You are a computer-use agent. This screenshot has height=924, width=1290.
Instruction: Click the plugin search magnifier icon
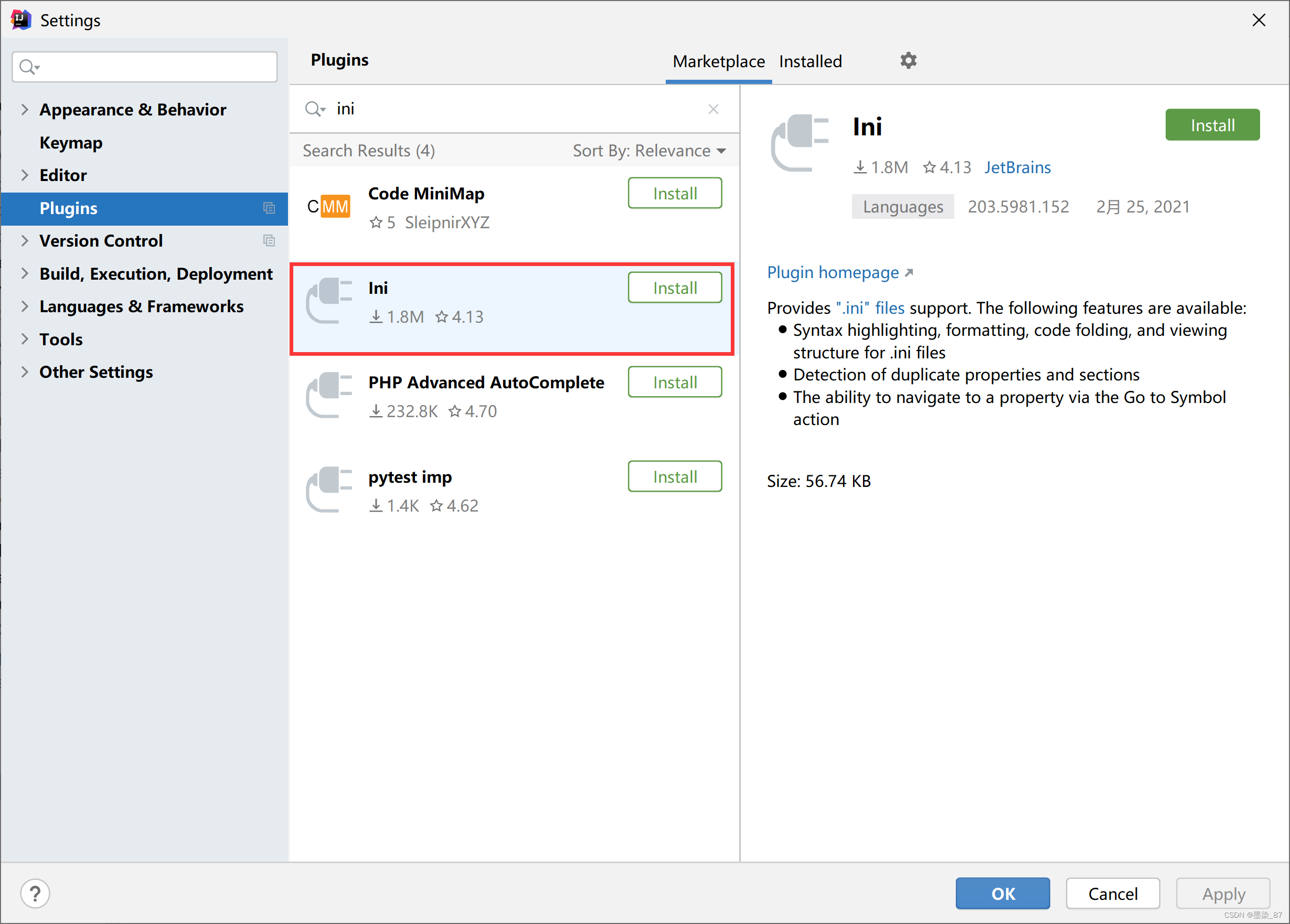[313, 109]
